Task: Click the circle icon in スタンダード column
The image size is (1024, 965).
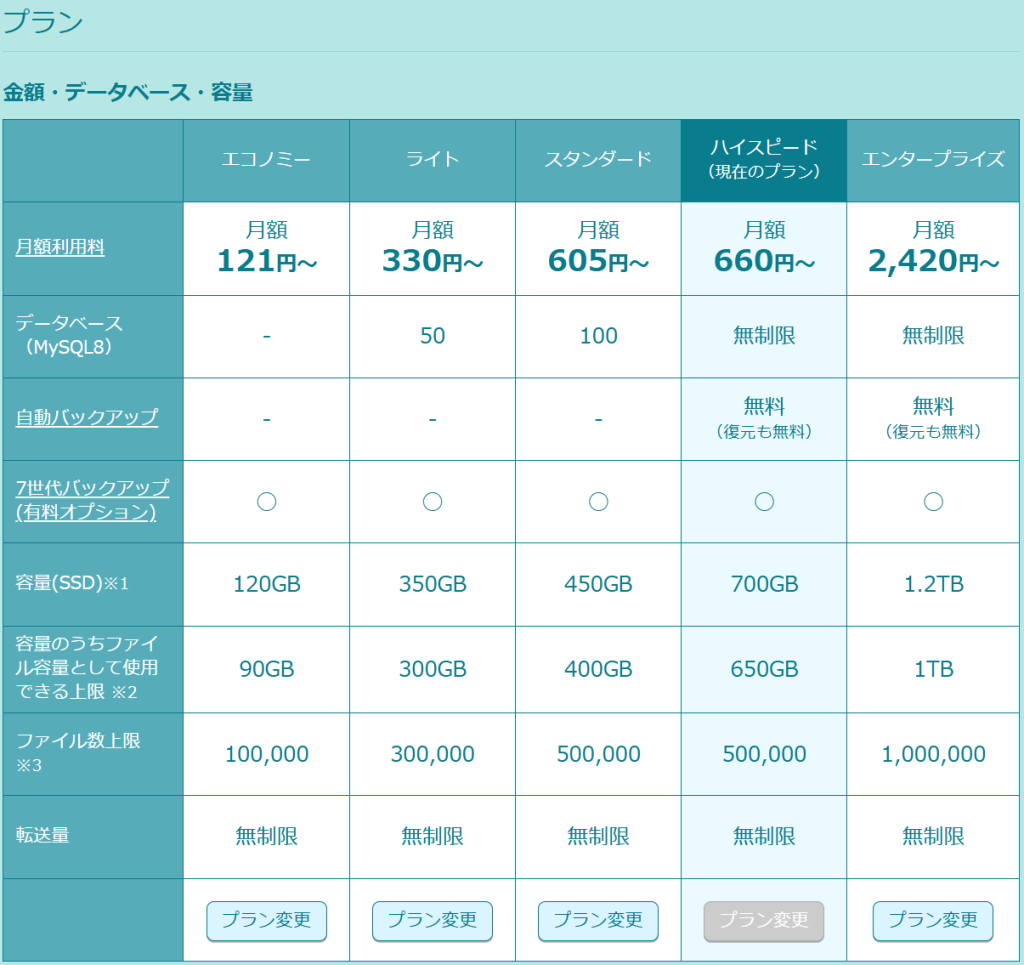Action: click(x=598, y=502)
